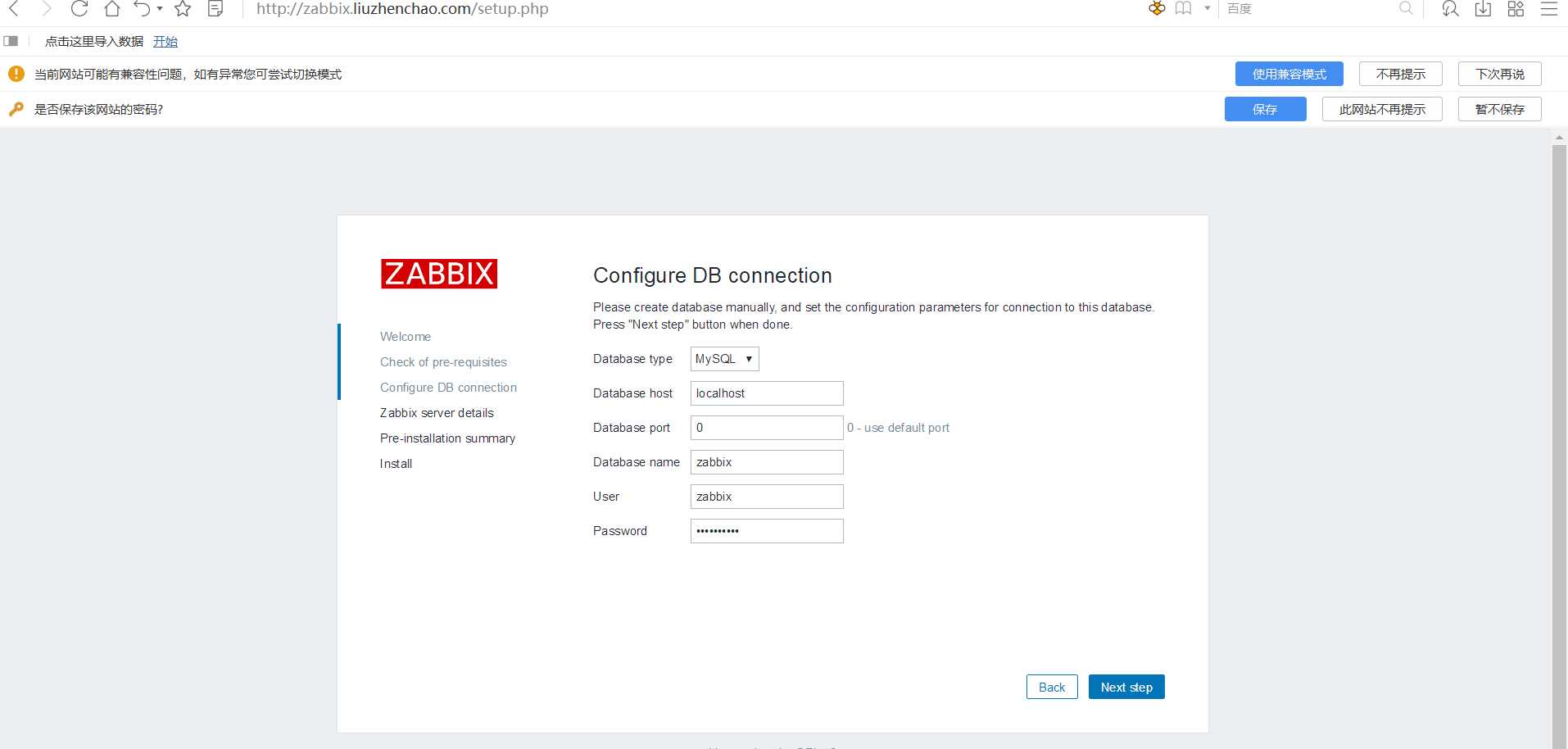
Task: Click the password key icon
Action: (x=16, y=109)
